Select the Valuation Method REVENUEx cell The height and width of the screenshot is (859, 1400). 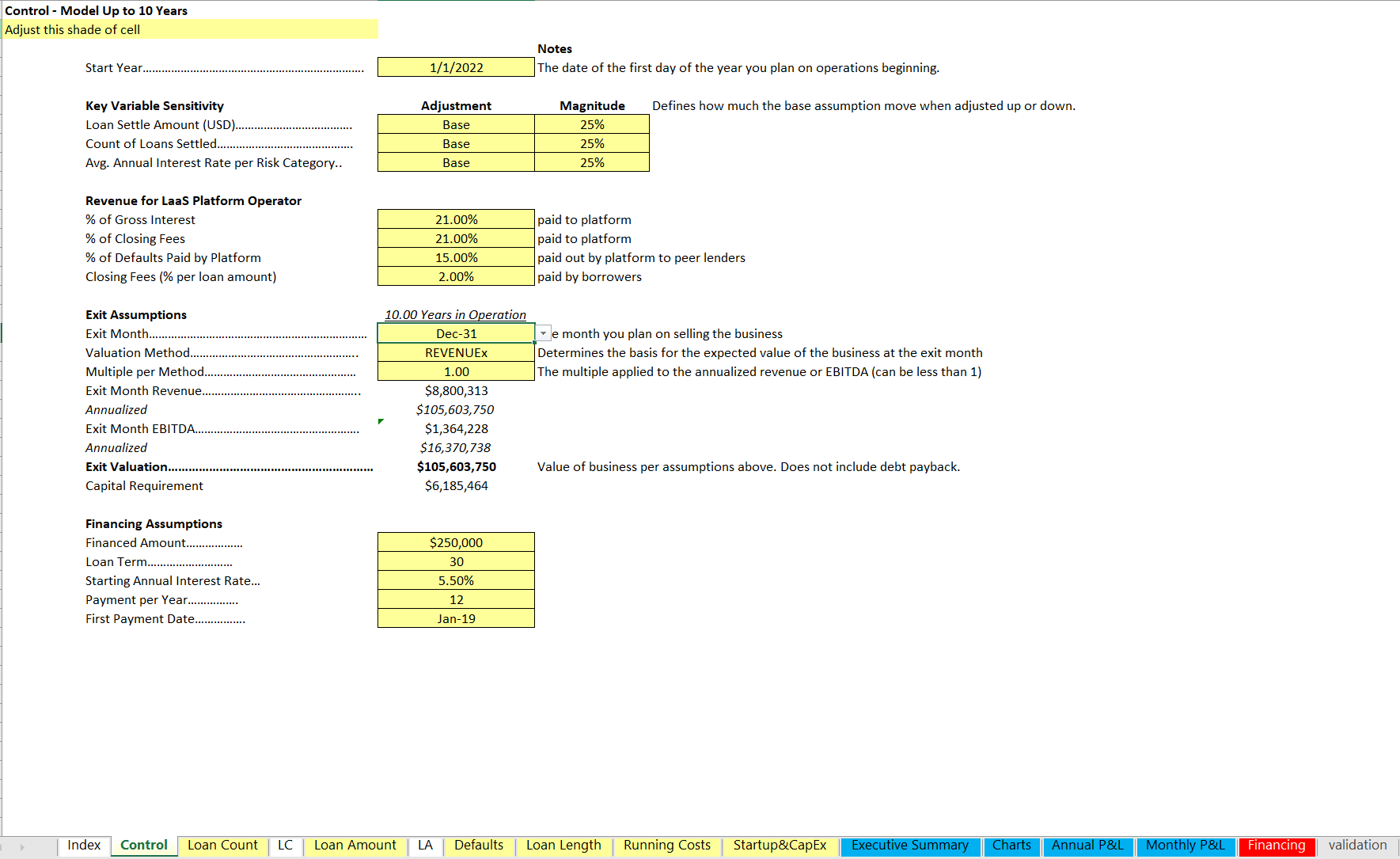(456, 352)
